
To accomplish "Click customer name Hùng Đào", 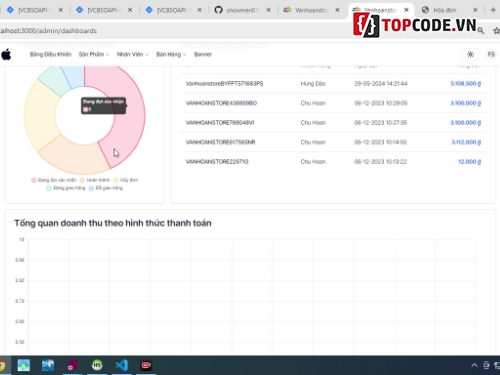I will tap(313, 83).
